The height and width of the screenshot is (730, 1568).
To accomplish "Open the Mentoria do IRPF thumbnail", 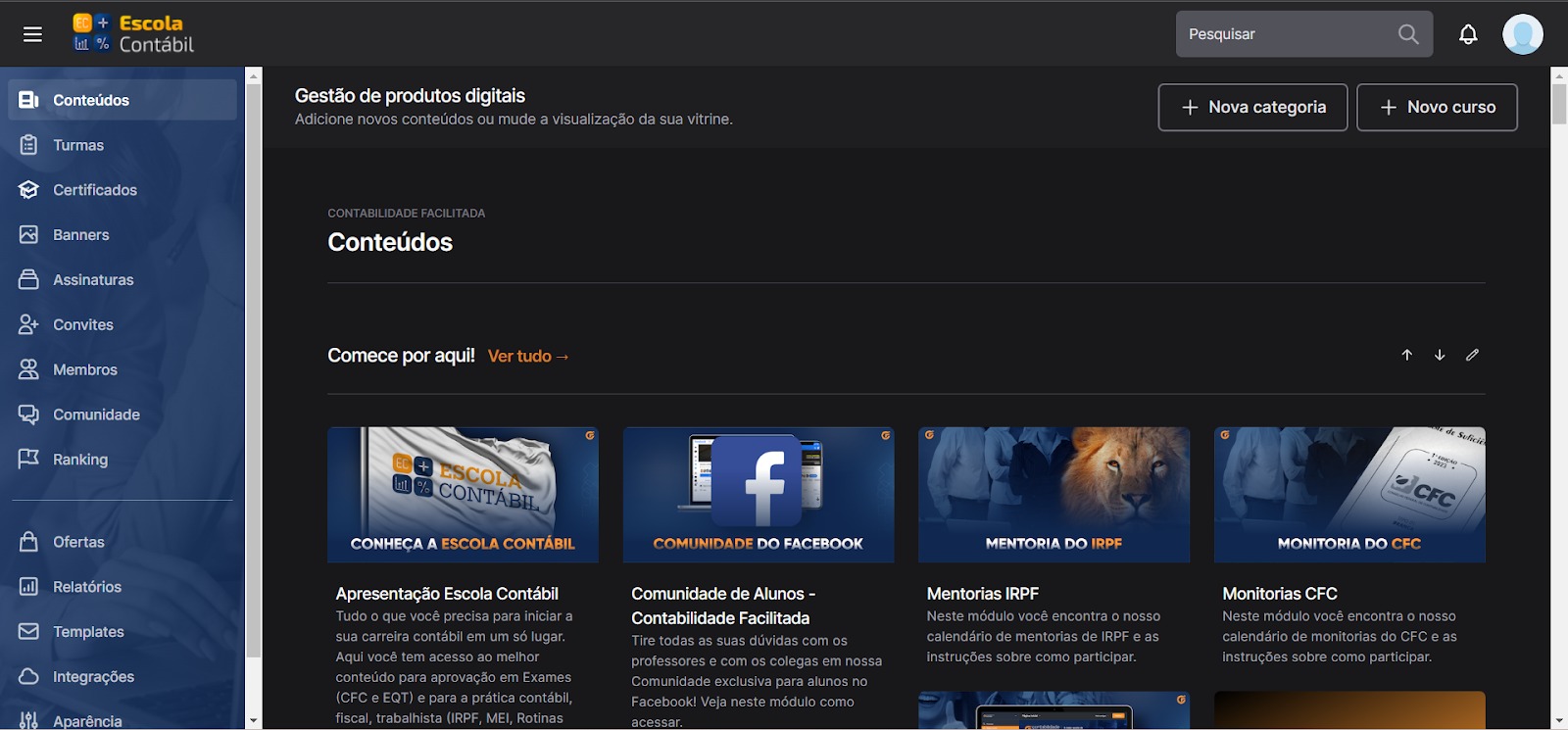I will tap(1054, 495).
